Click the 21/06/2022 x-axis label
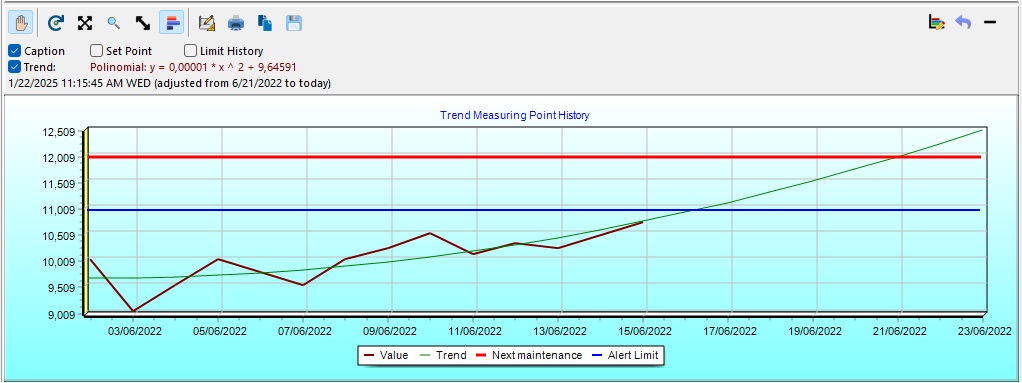 [899, 331]
